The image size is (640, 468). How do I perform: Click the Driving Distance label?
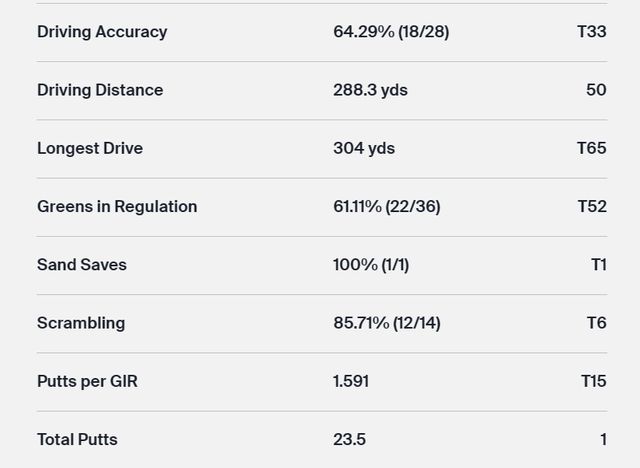point(100,90)
